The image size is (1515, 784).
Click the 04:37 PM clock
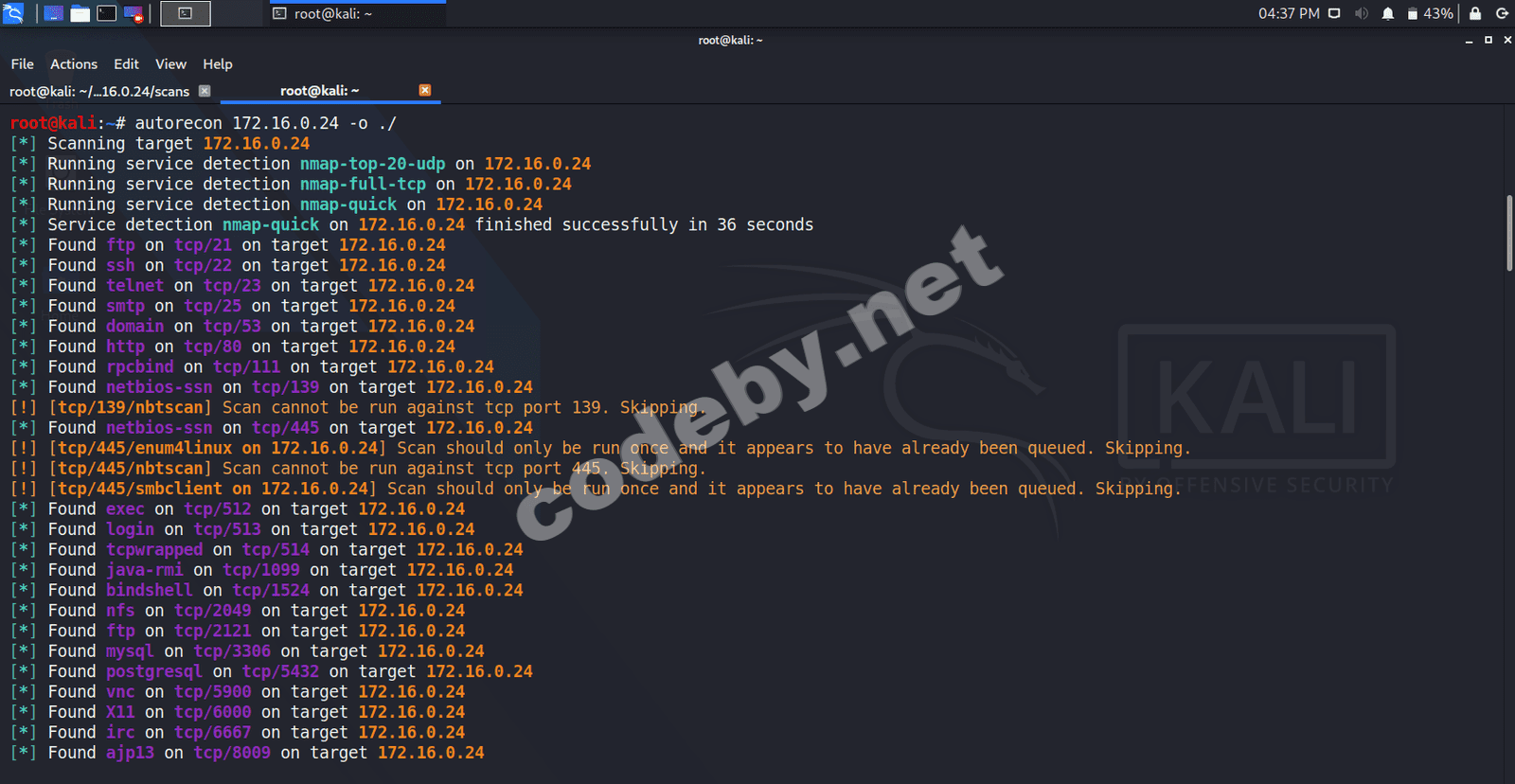[x=1289, y=13]
